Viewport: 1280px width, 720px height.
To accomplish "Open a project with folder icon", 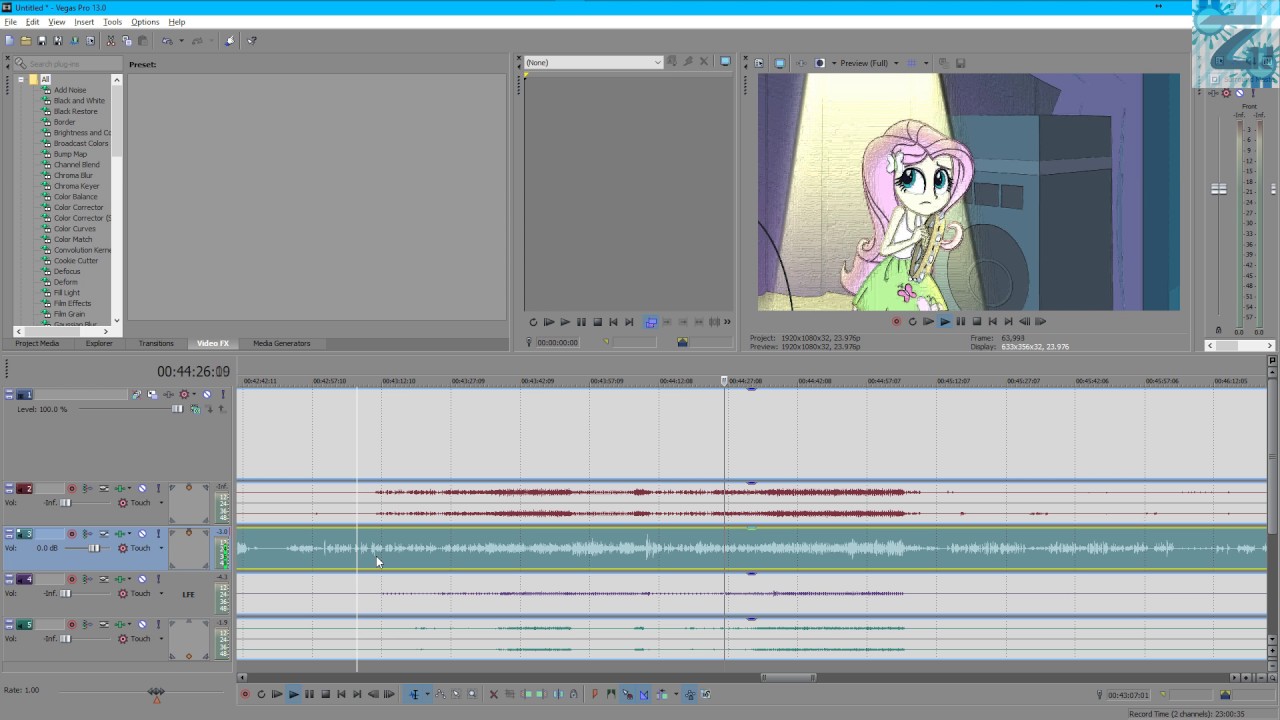I will coord(25,41).
